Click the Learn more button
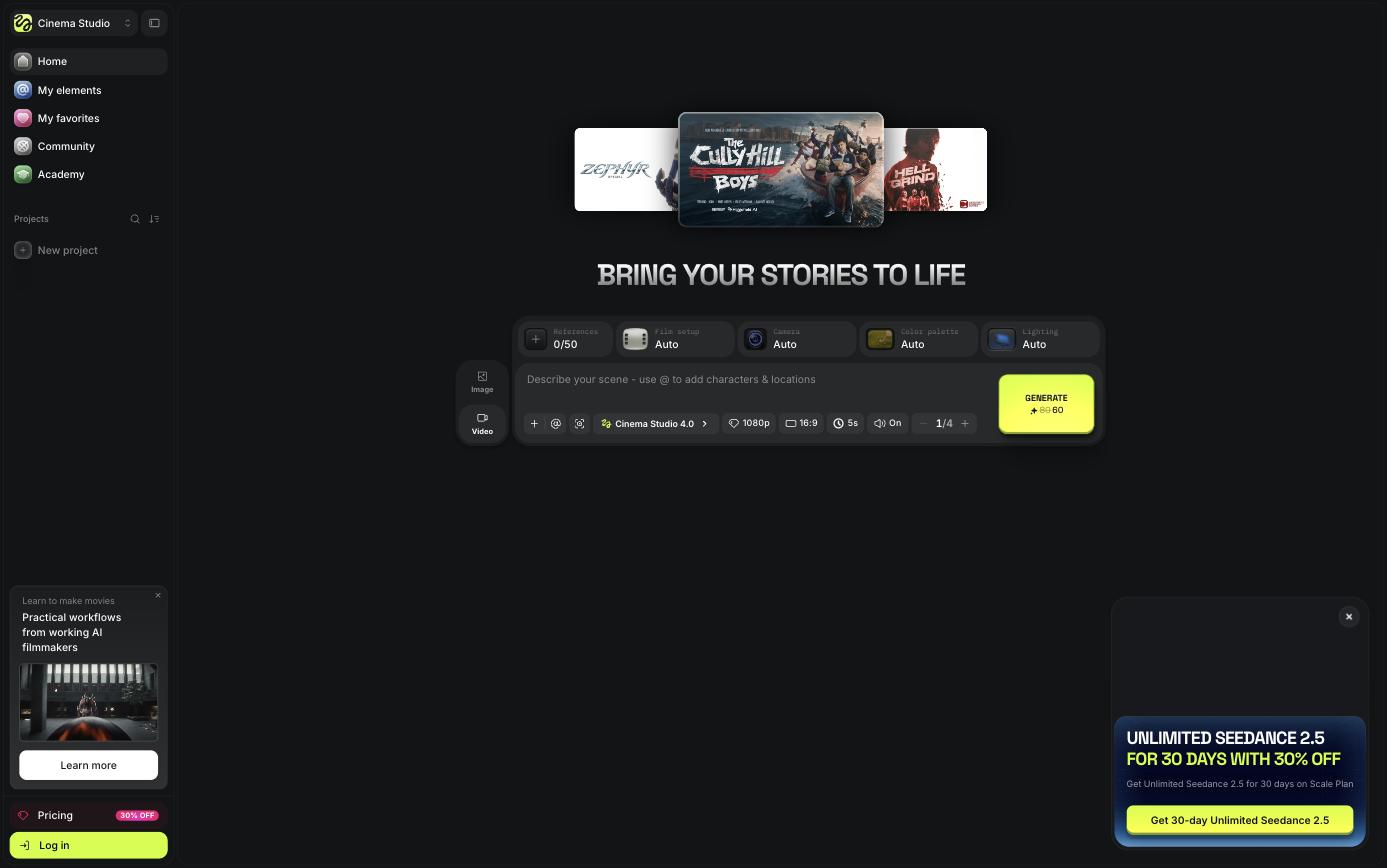The height and width of the screenshot is (868, 1387). (x=88, y=765)
